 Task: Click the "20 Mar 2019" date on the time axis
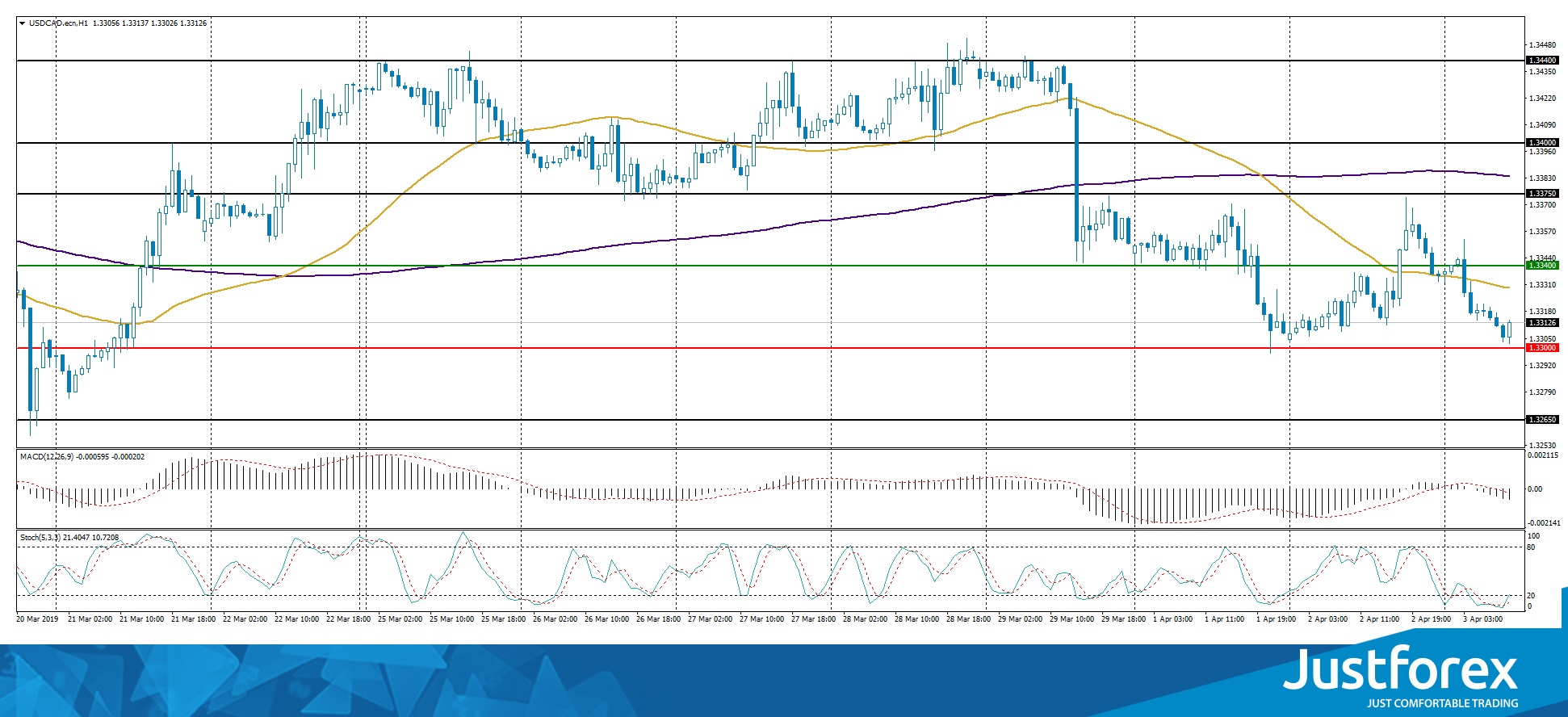coord(37,619)
